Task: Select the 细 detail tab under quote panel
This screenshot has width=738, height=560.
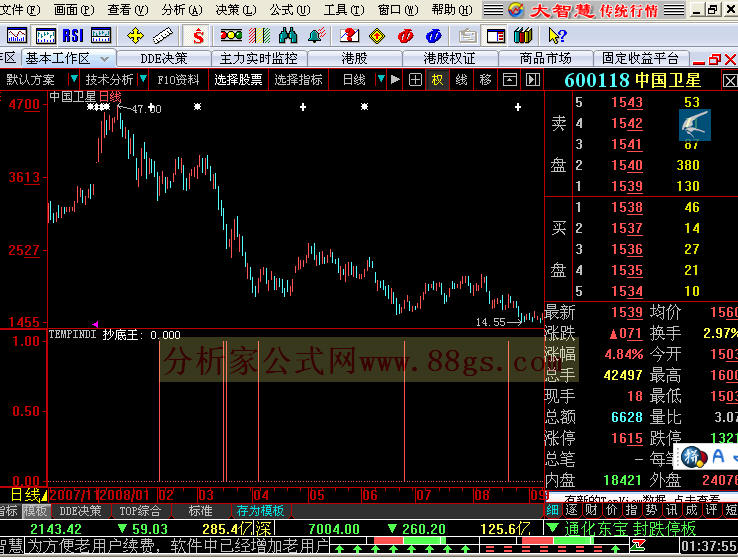Action: [x=552, y=510]
